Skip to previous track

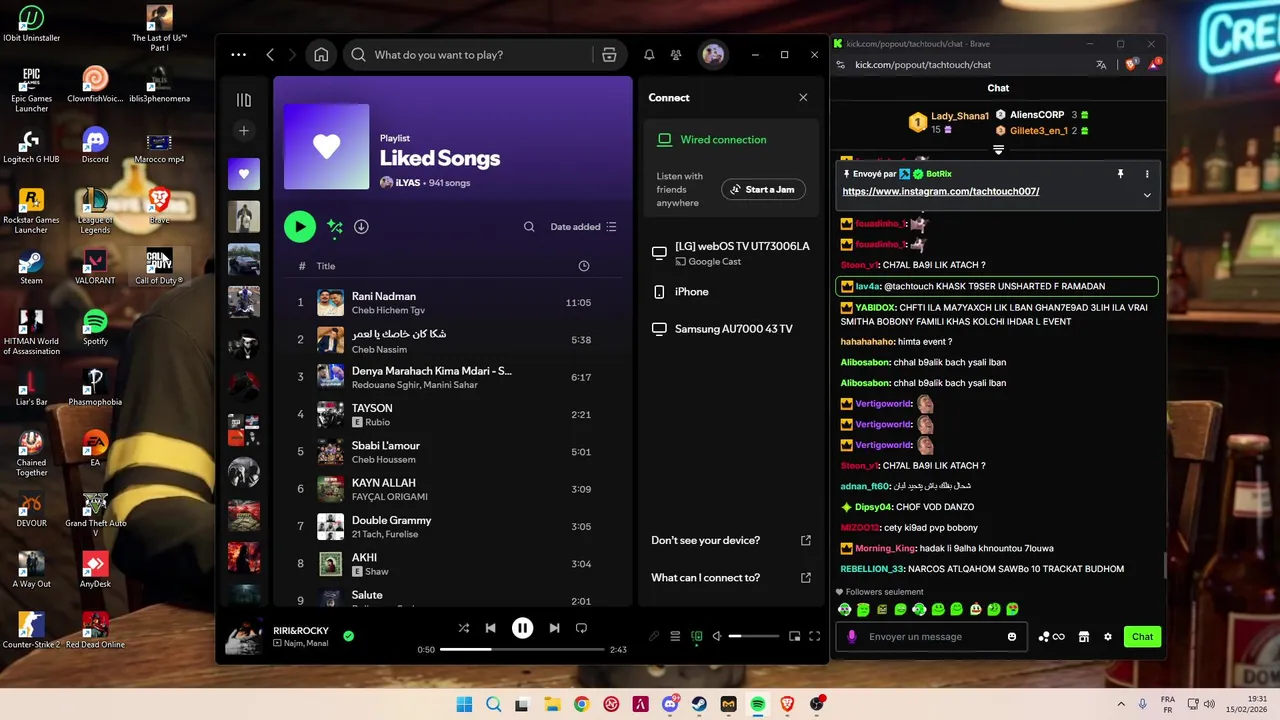(491, 628)
